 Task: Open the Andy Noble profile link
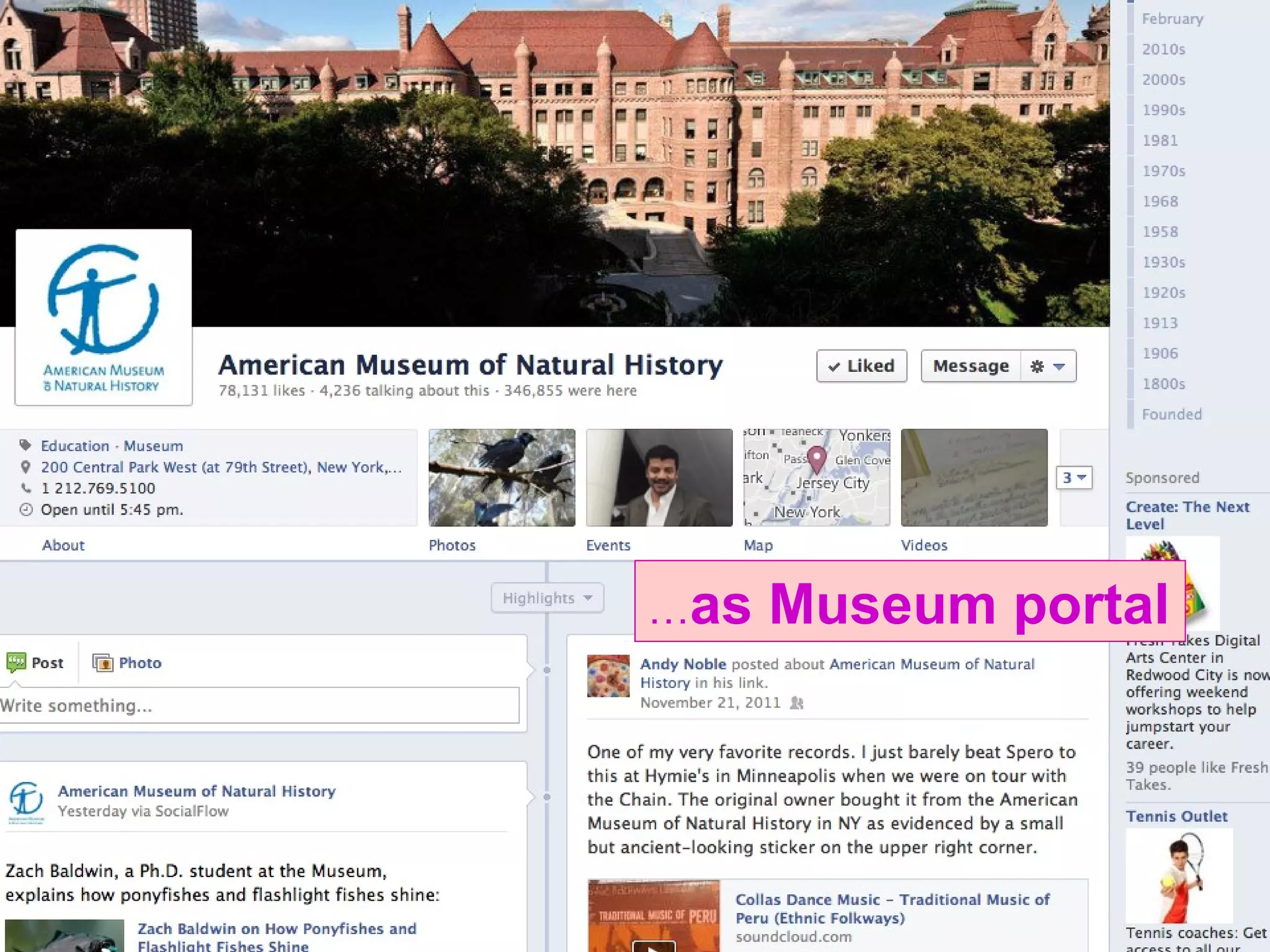pyautogui.click(x=683, y=664)
